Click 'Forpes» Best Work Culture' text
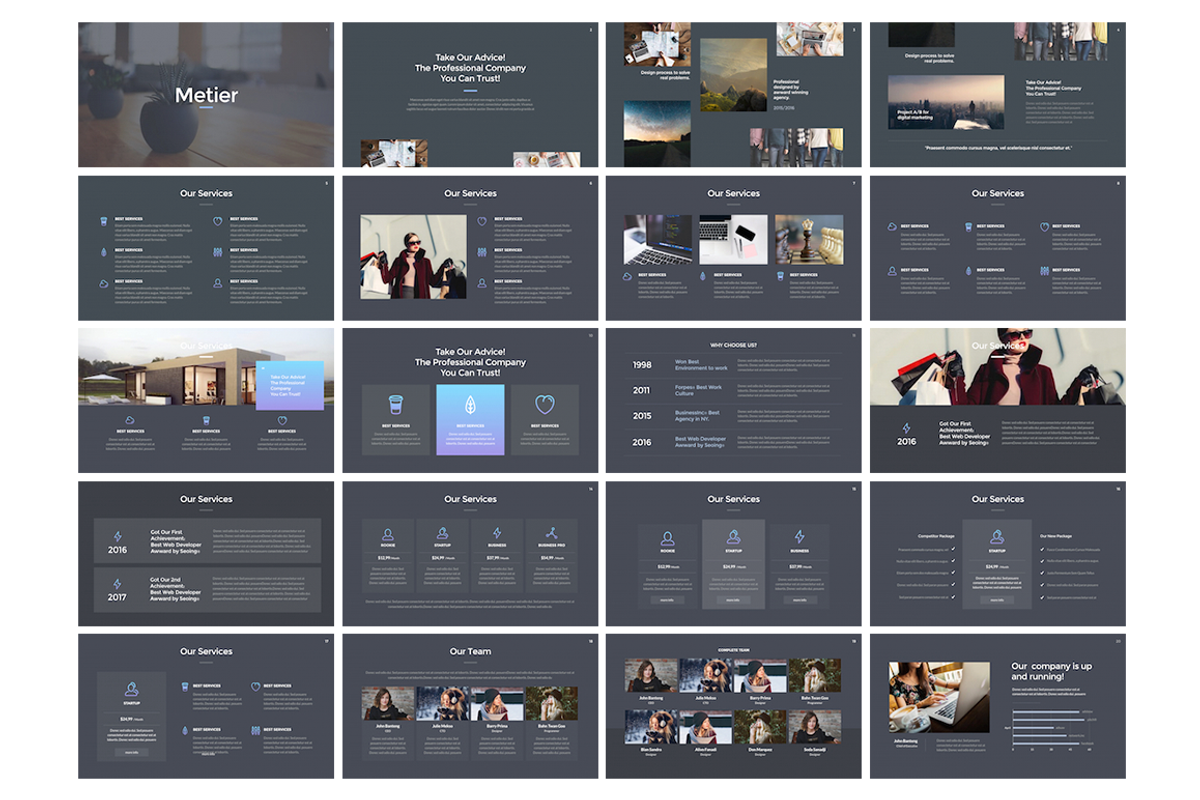 tap(698, 390)
